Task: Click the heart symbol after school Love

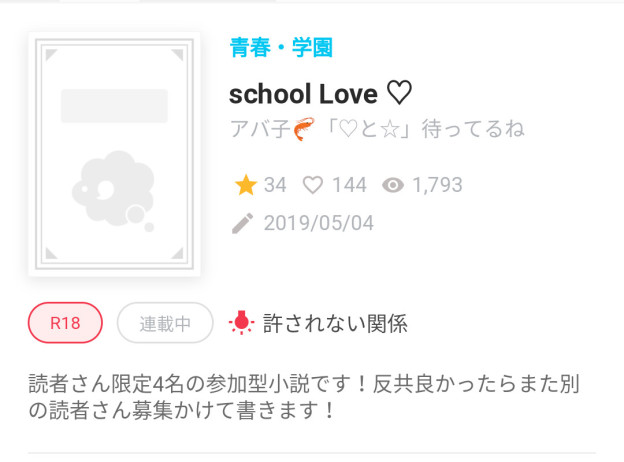Action: 399,93
